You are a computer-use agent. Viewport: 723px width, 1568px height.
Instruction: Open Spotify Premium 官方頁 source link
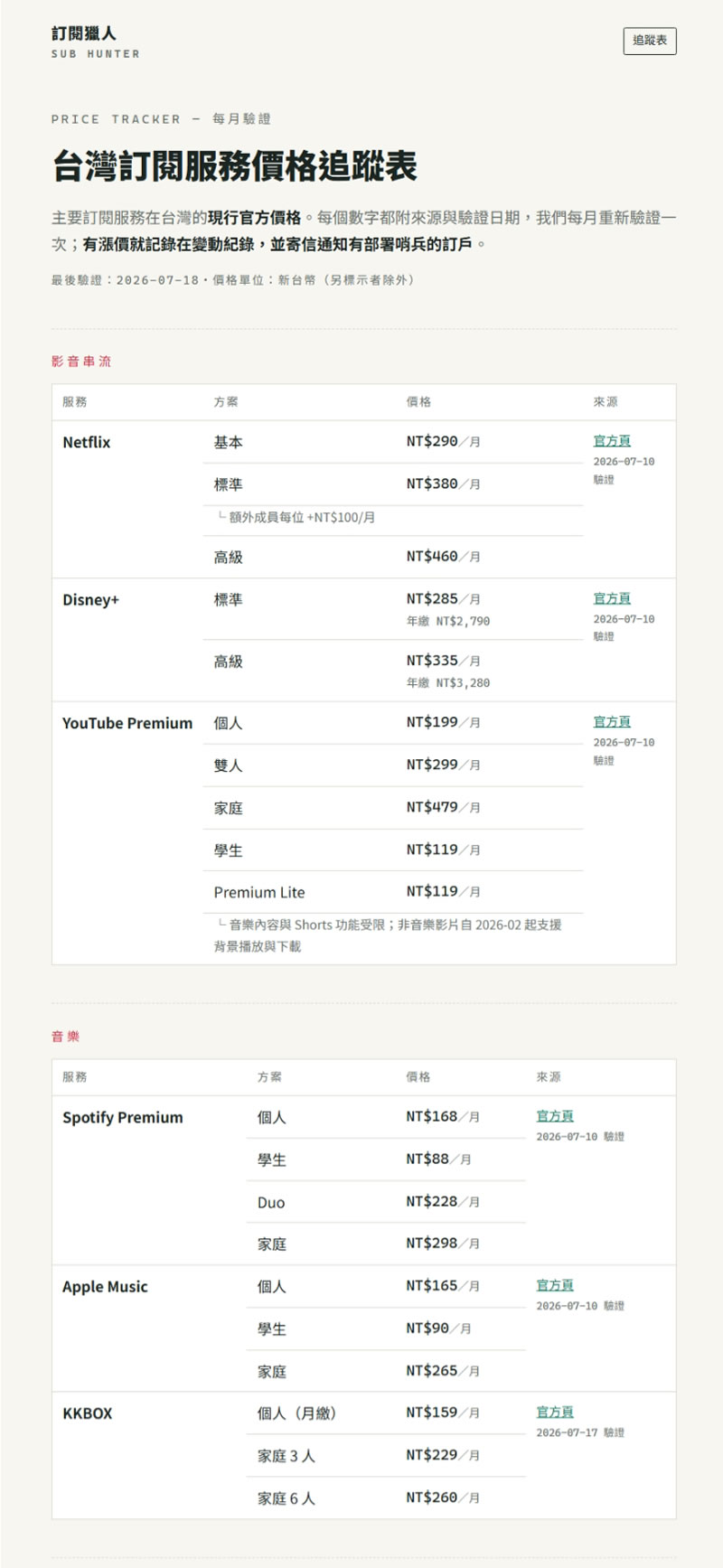555,1116
